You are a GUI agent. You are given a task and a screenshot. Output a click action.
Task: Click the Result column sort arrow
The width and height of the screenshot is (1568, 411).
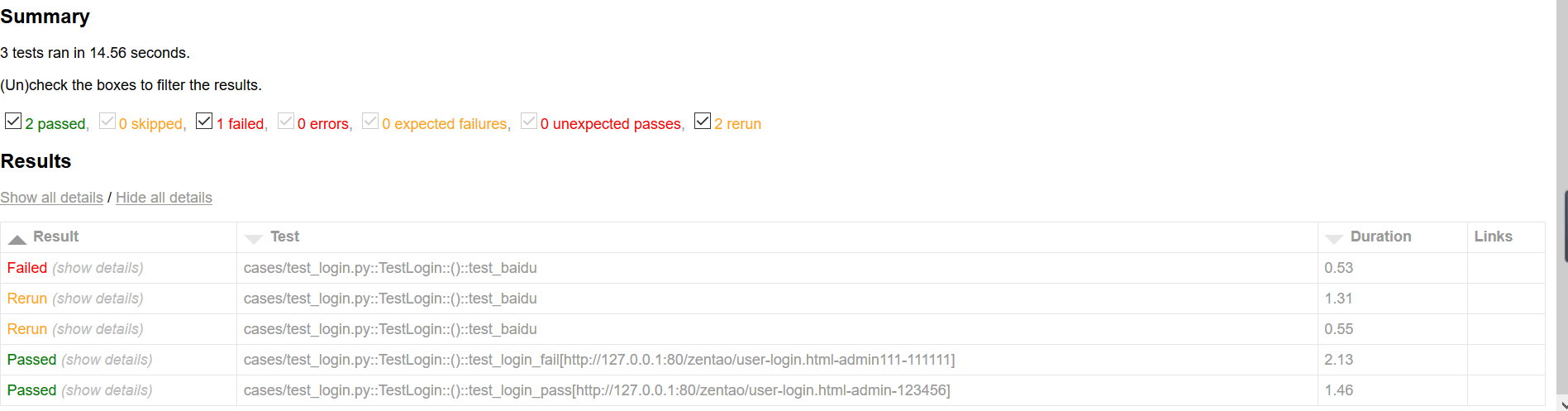click(17, 239)
